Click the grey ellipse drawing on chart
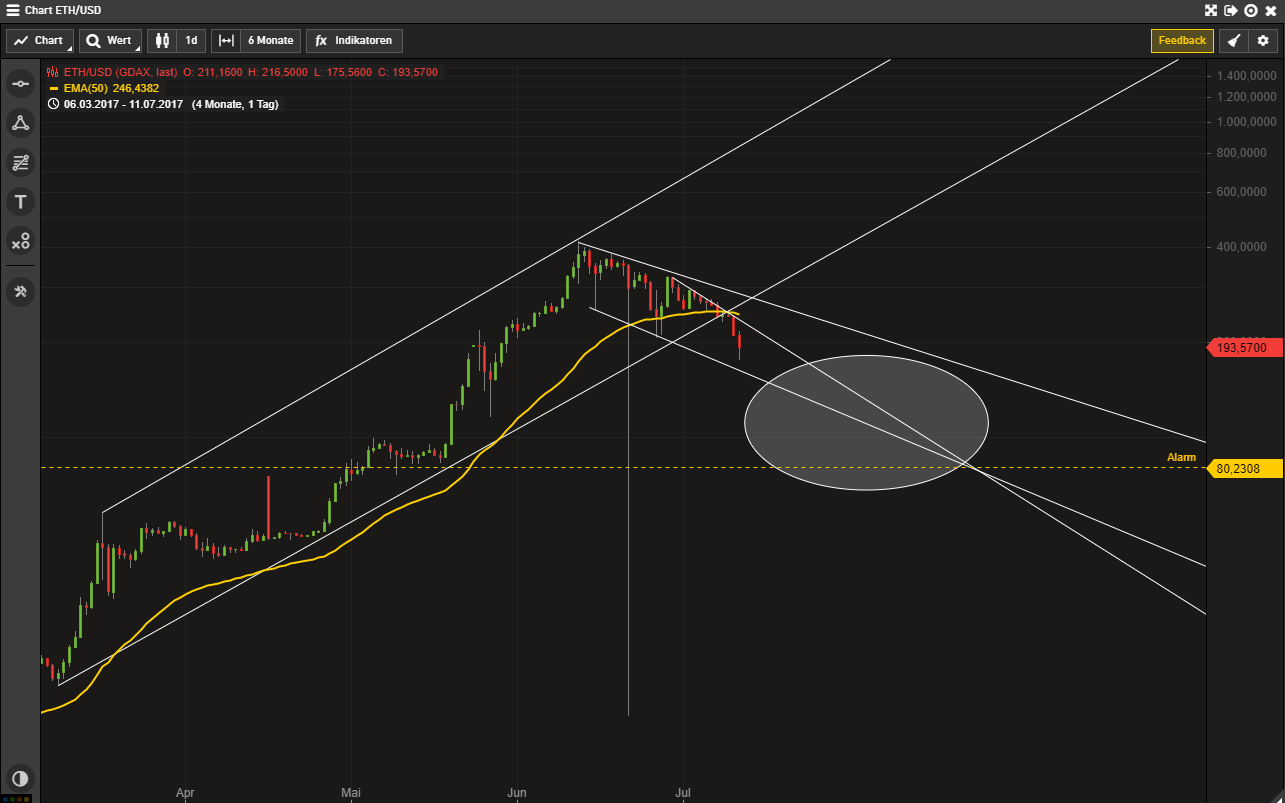This screenshot has height=803, width=1285. (866, 423)
